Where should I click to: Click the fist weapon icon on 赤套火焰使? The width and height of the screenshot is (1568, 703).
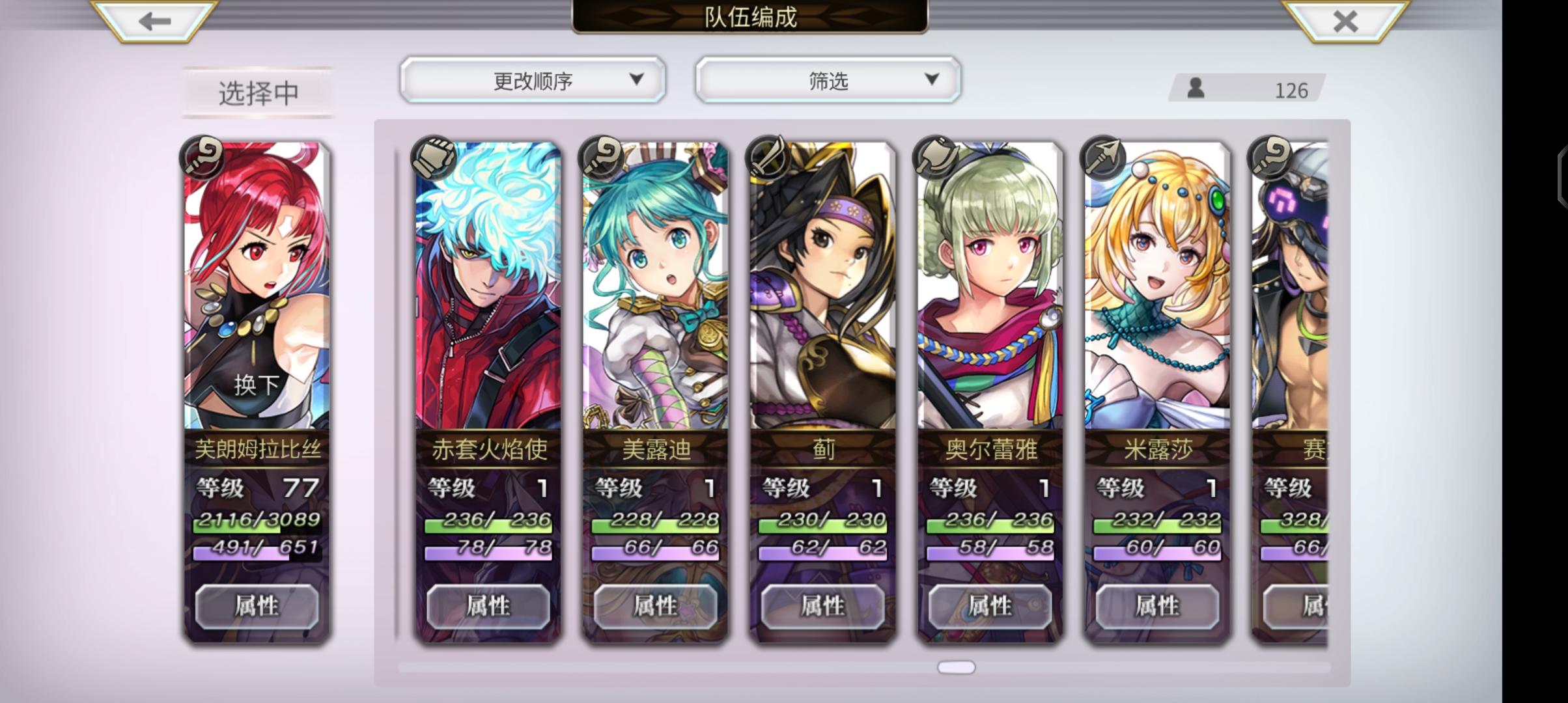(x=434, y=157)
